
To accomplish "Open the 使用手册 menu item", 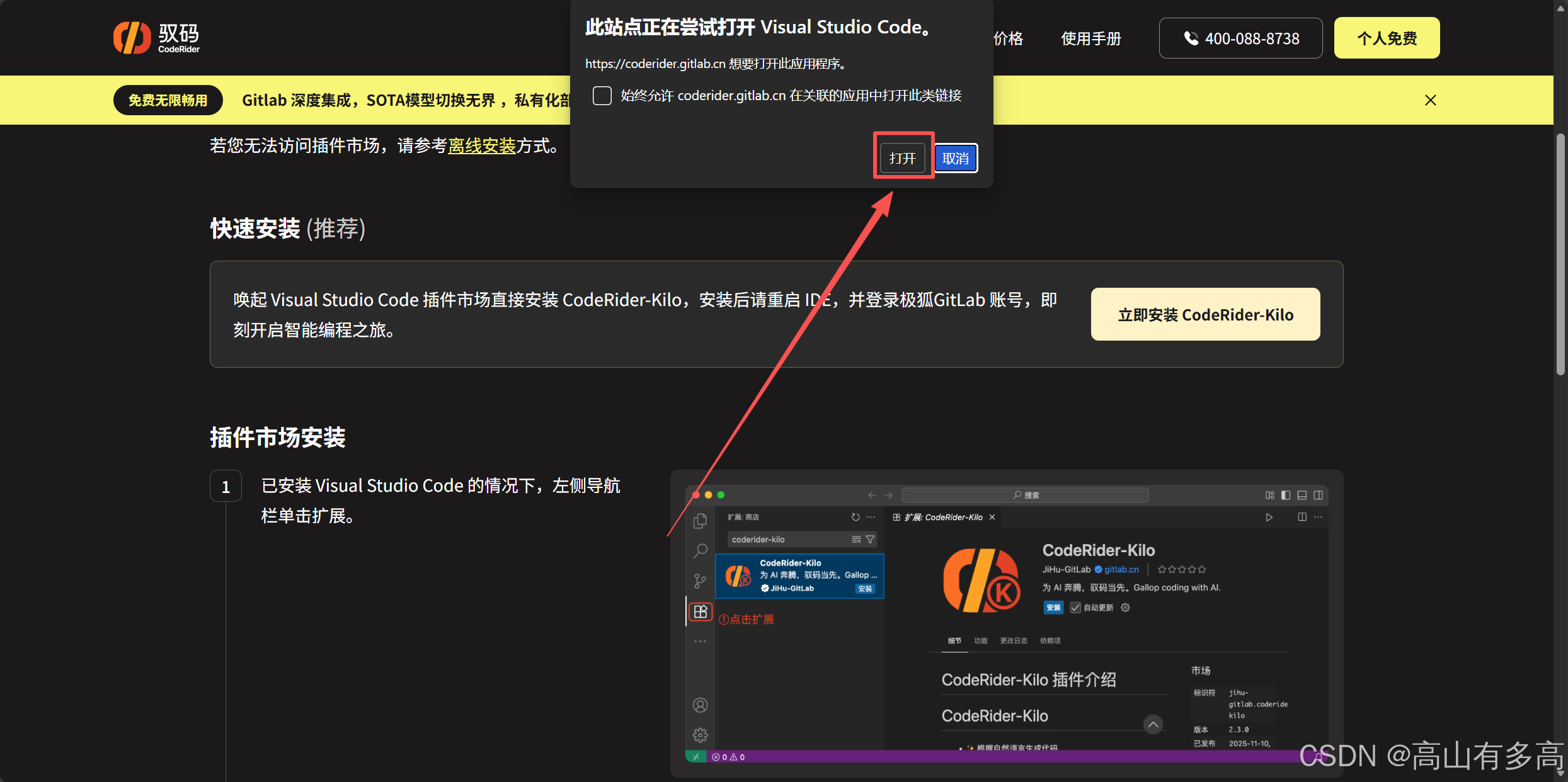I will pos(1090,38).
